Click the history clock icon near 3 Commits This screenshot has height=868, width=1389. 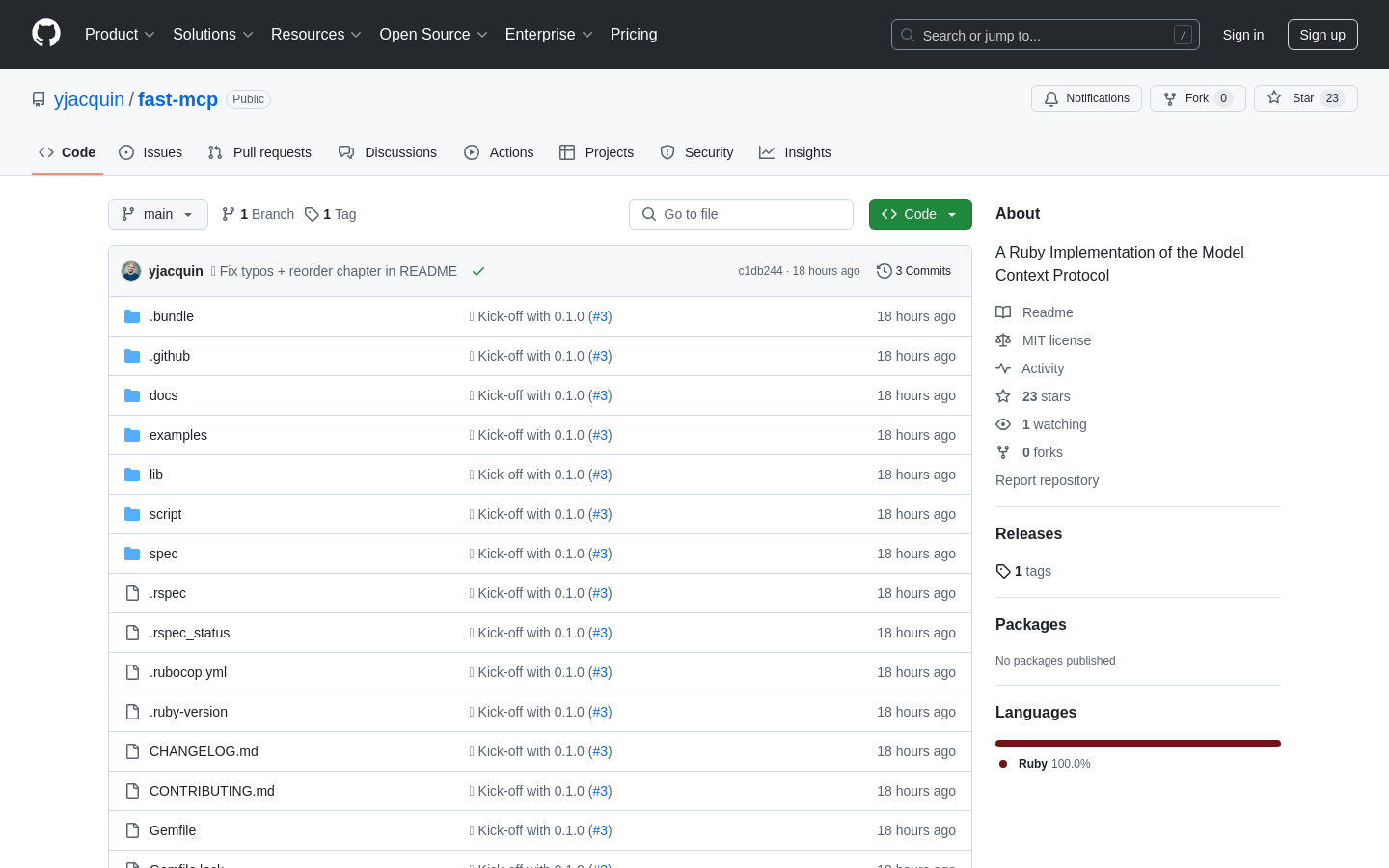pos(884,271)
